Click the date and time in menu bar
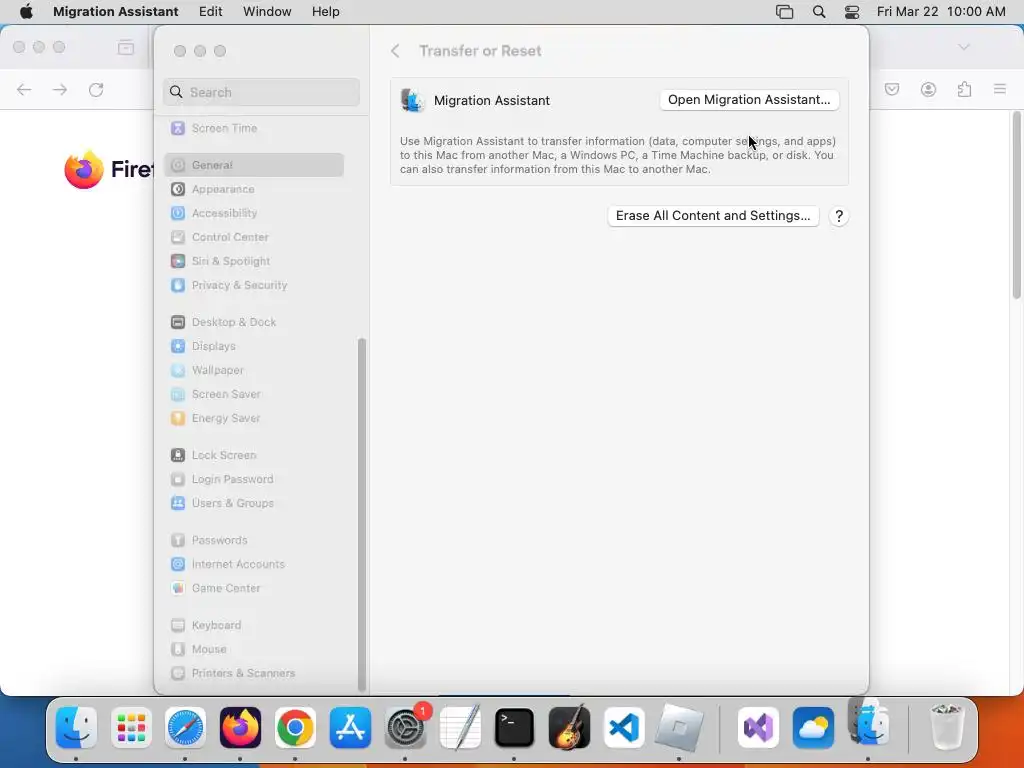The width and height of the screenshot is (1024, 768). click(x=941, y=12)
